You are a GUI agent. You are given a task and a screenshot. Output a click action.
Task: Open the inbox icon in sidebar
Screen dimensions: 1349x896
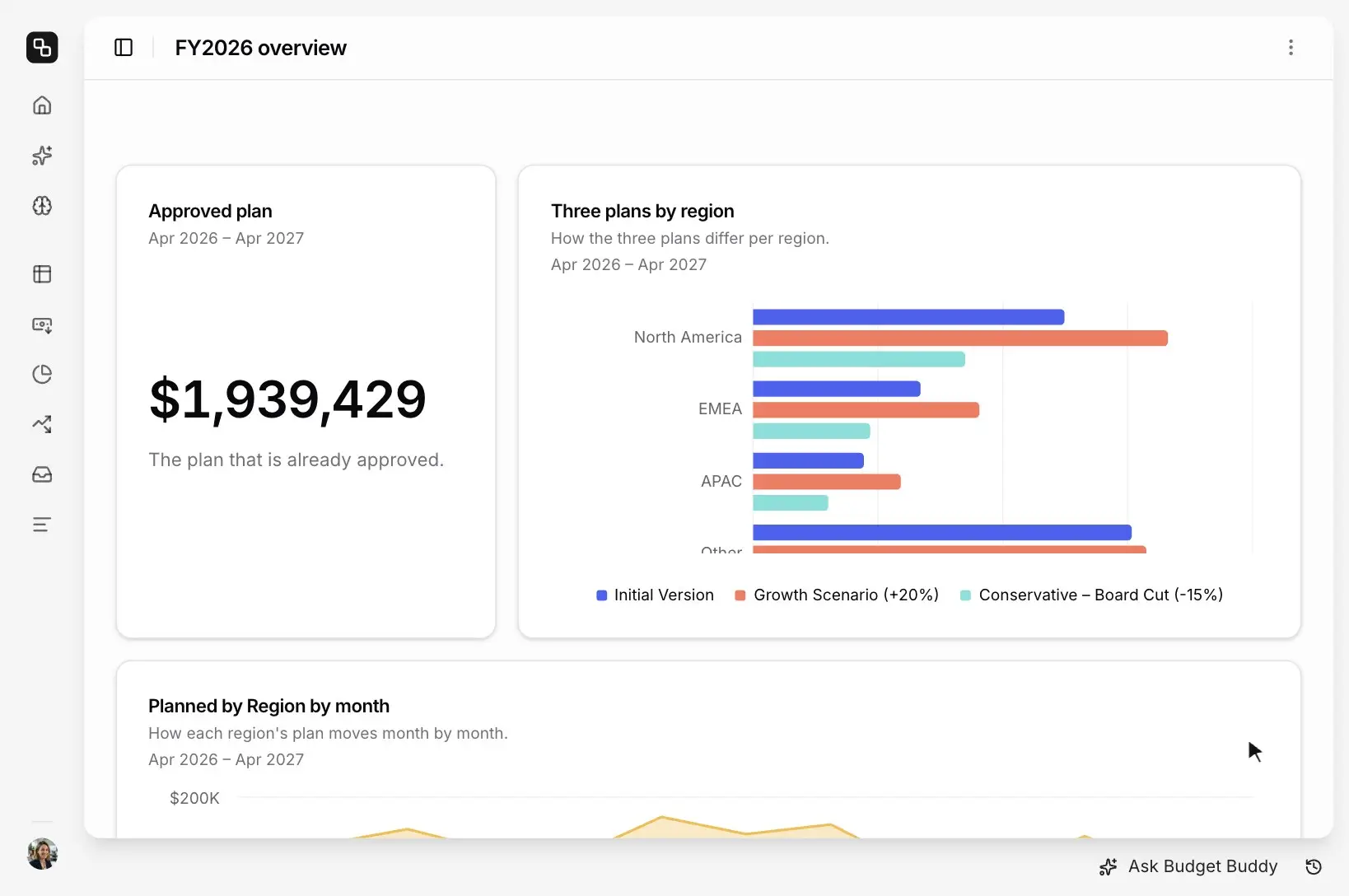[x=42, y=474]
